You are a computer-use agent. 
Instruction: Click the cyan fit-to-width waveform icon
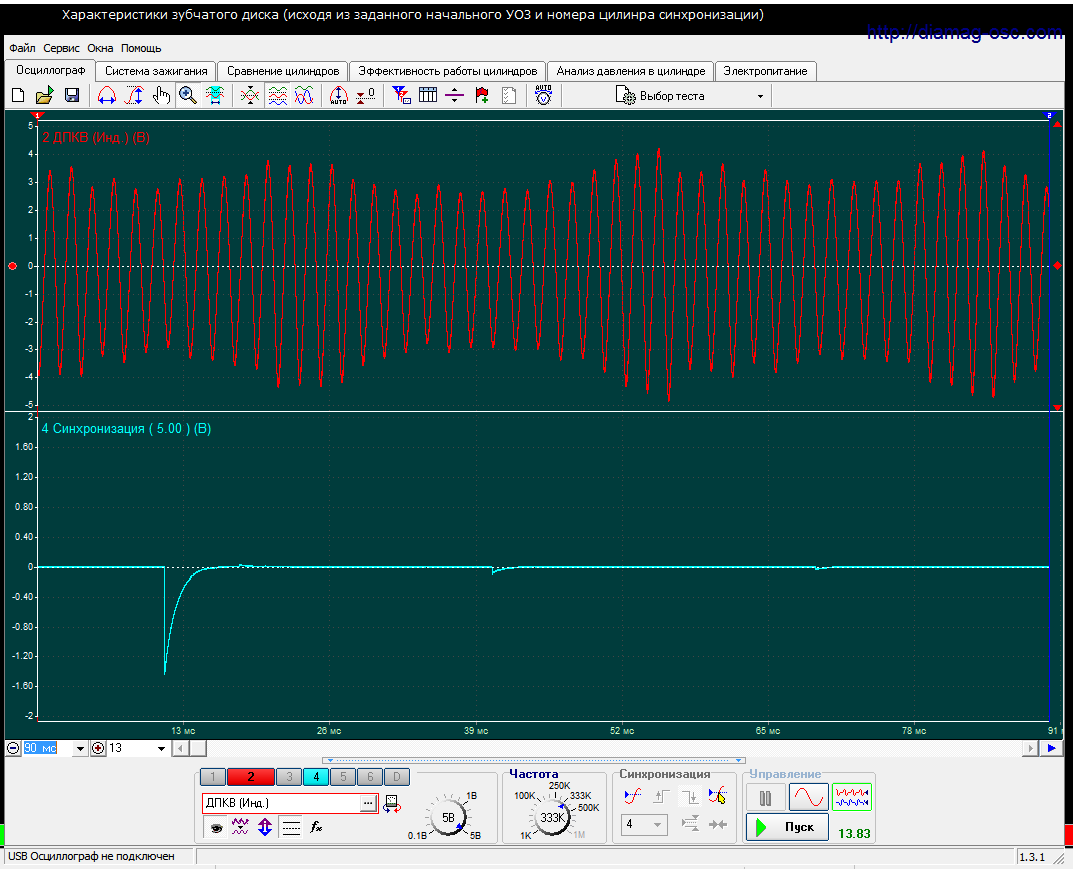pos(215,95)
